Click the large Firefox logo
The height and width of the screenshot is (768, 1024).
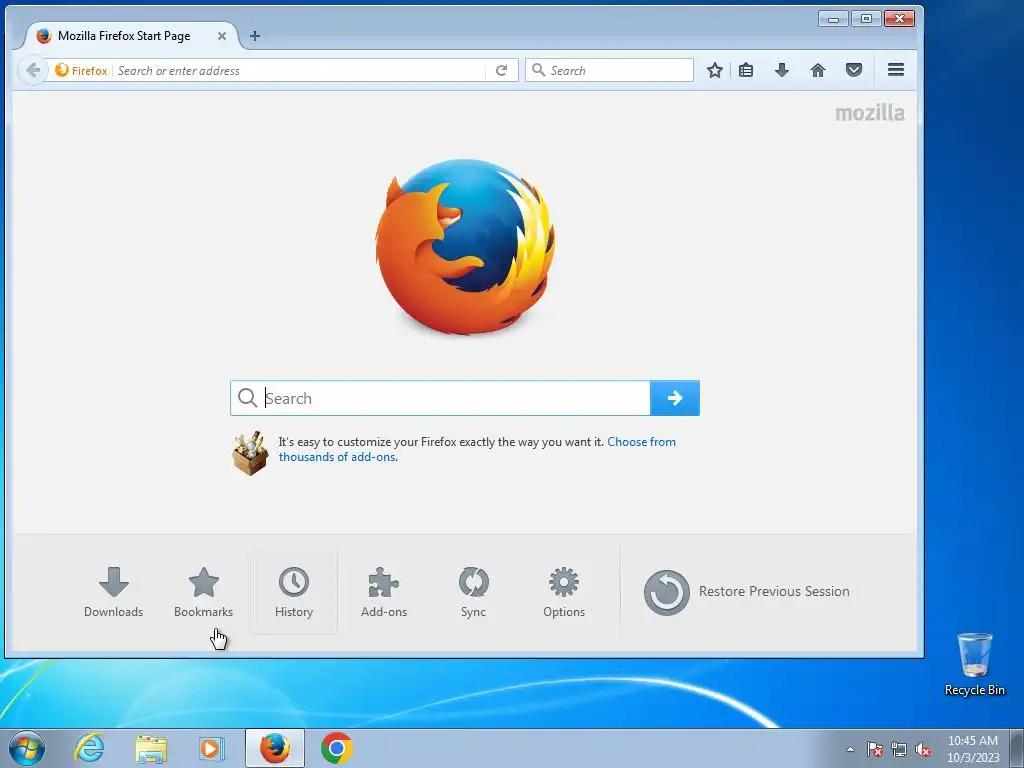coord(465,246)
